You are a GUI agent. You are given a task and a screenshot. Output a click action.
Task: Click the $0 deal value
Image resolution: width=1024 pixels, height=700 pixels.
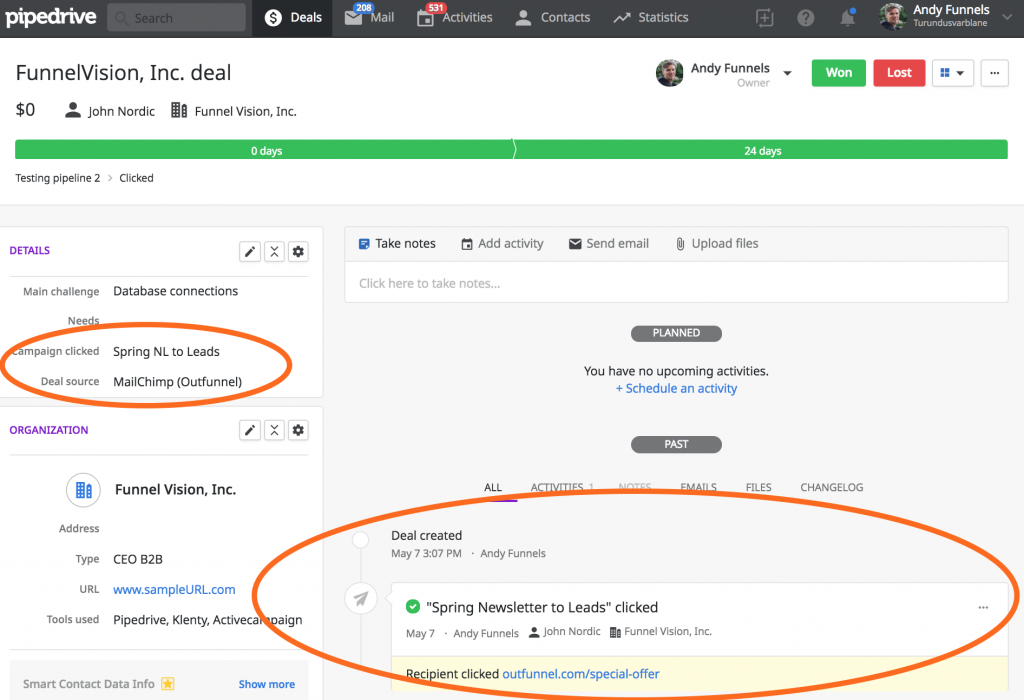click(x=25, y=110)
